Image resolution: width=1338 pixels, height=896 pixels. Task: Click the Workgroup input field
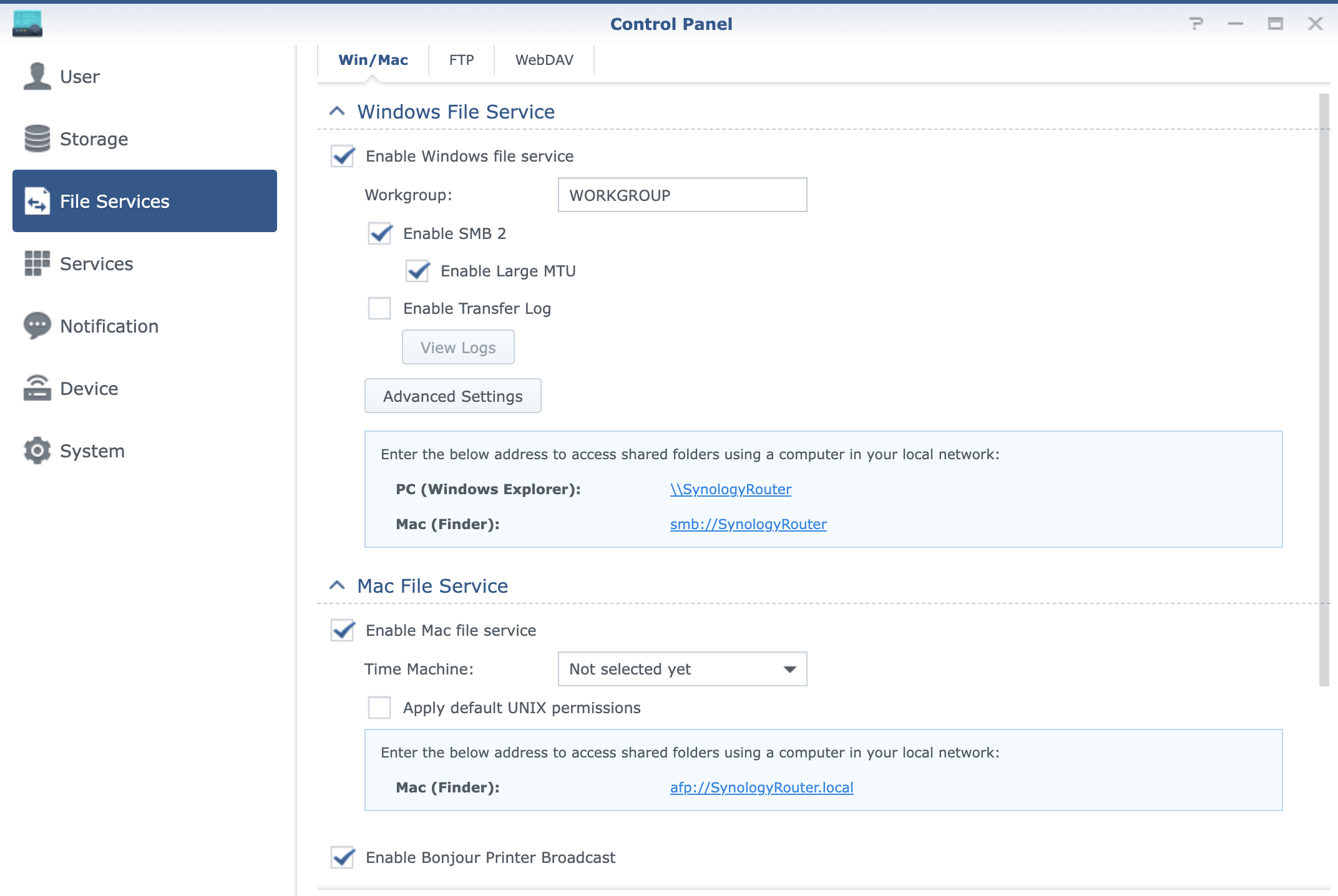pos(682,195)
